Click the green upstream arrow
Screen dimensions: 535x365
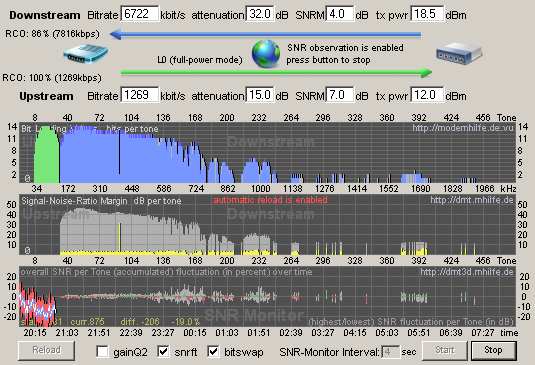tap(277, 72)
